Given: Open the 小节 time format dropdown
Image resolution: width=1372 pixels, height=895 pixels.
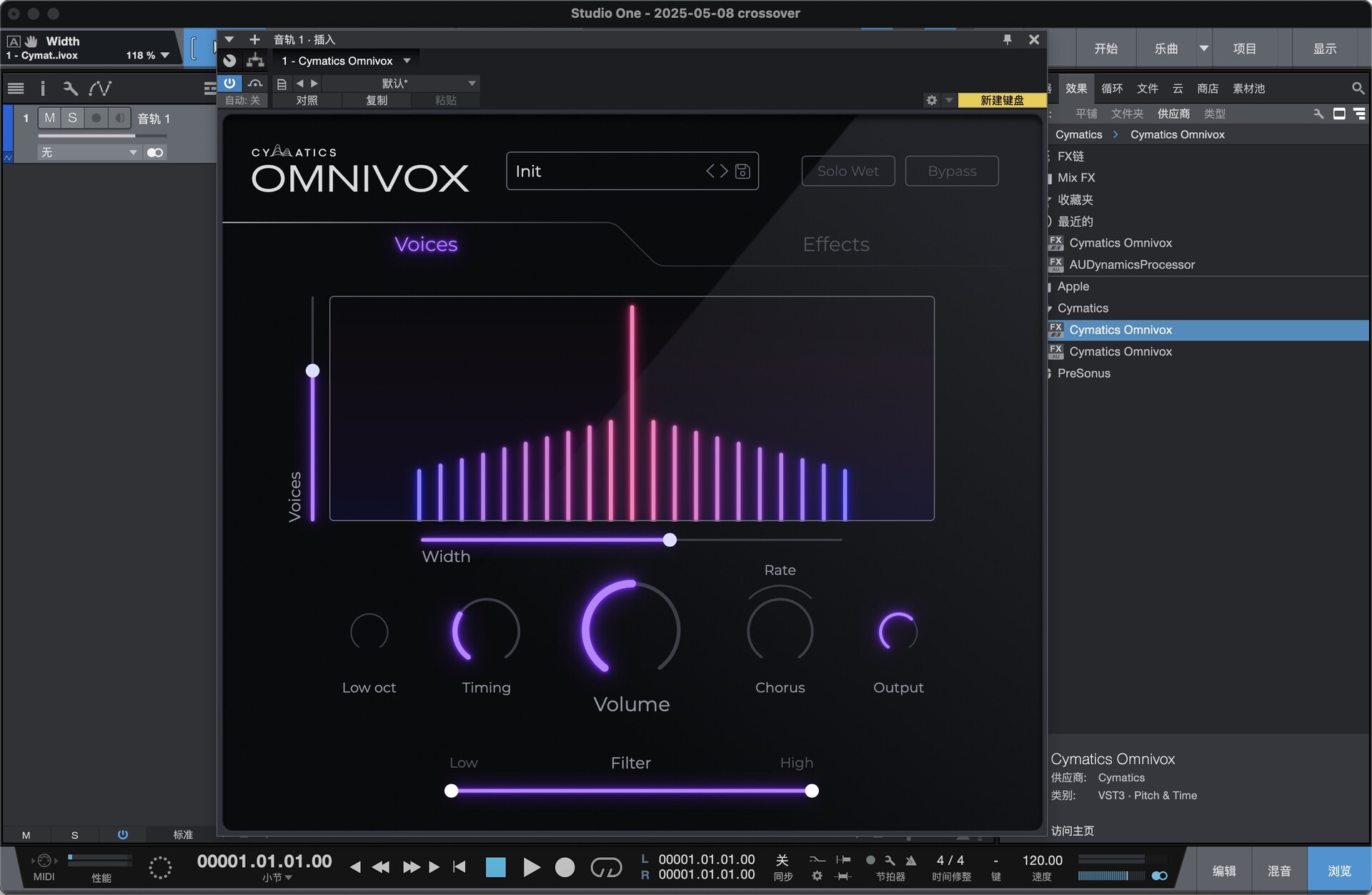Looking at the screenshot, I should [x=288, y=877].
